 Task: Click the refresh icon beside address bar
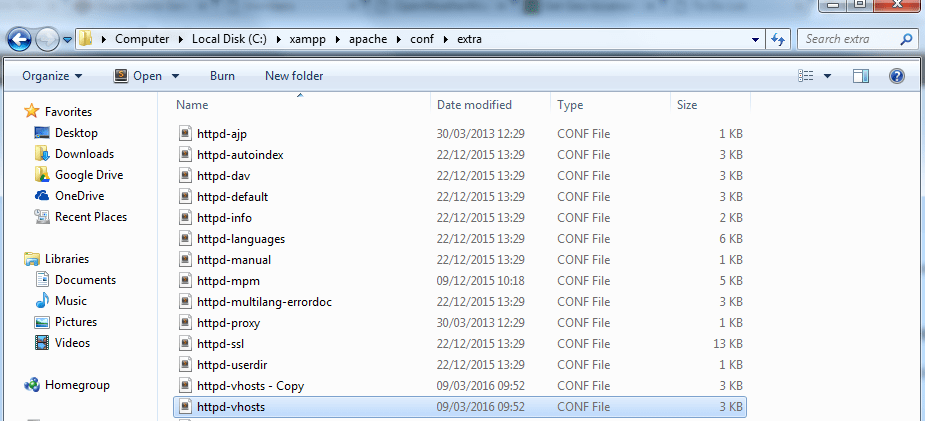coord(779,40)
